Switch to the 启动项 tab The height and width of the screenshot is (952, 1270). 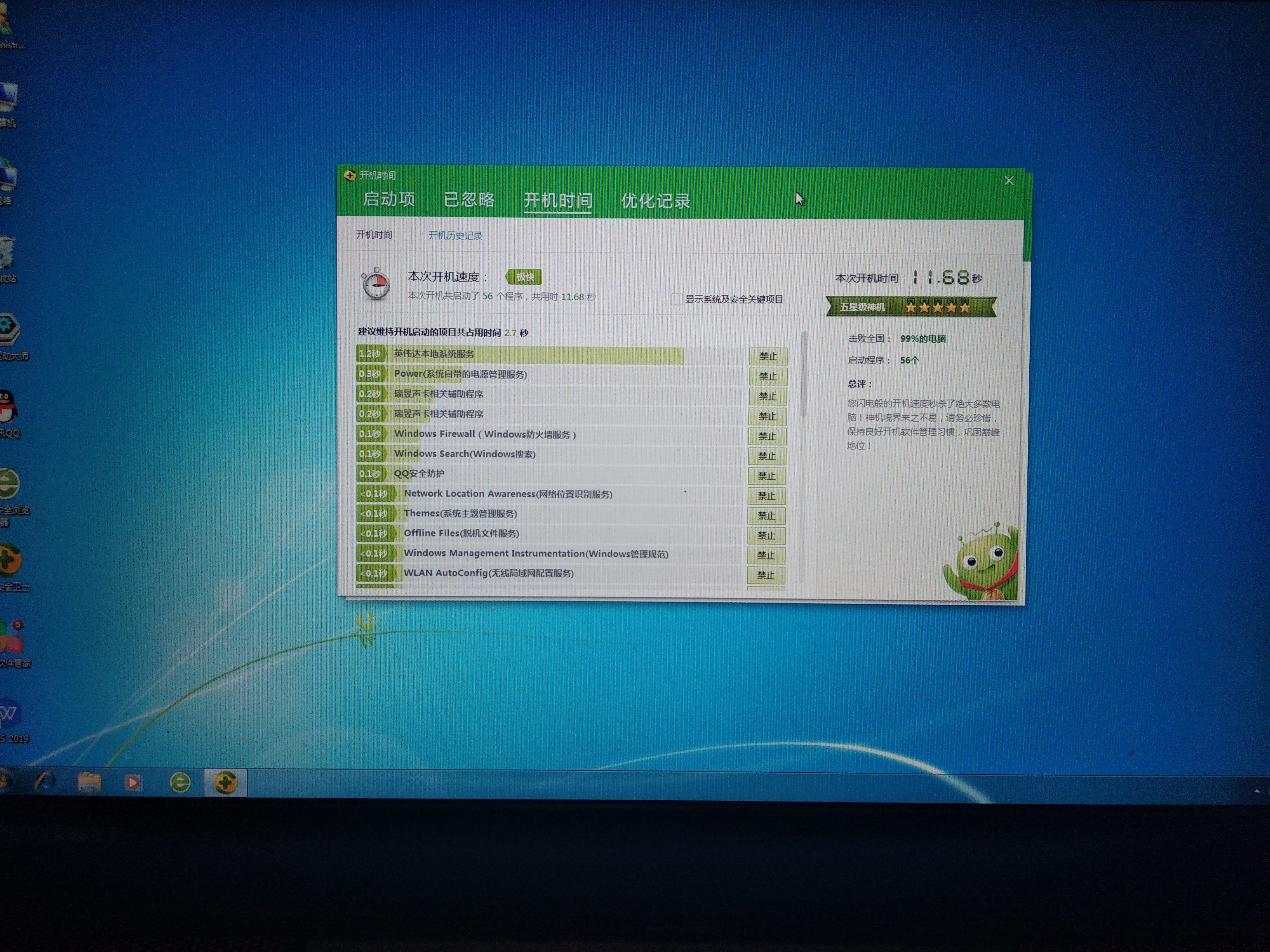pos(389,199)
